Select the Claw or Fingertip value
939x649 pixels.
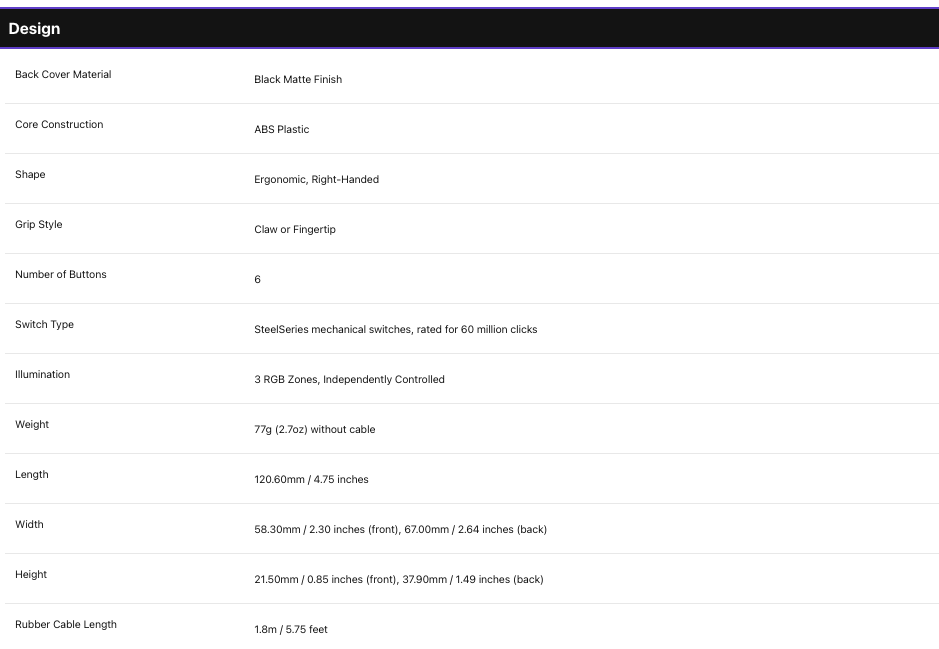(295, 229)
